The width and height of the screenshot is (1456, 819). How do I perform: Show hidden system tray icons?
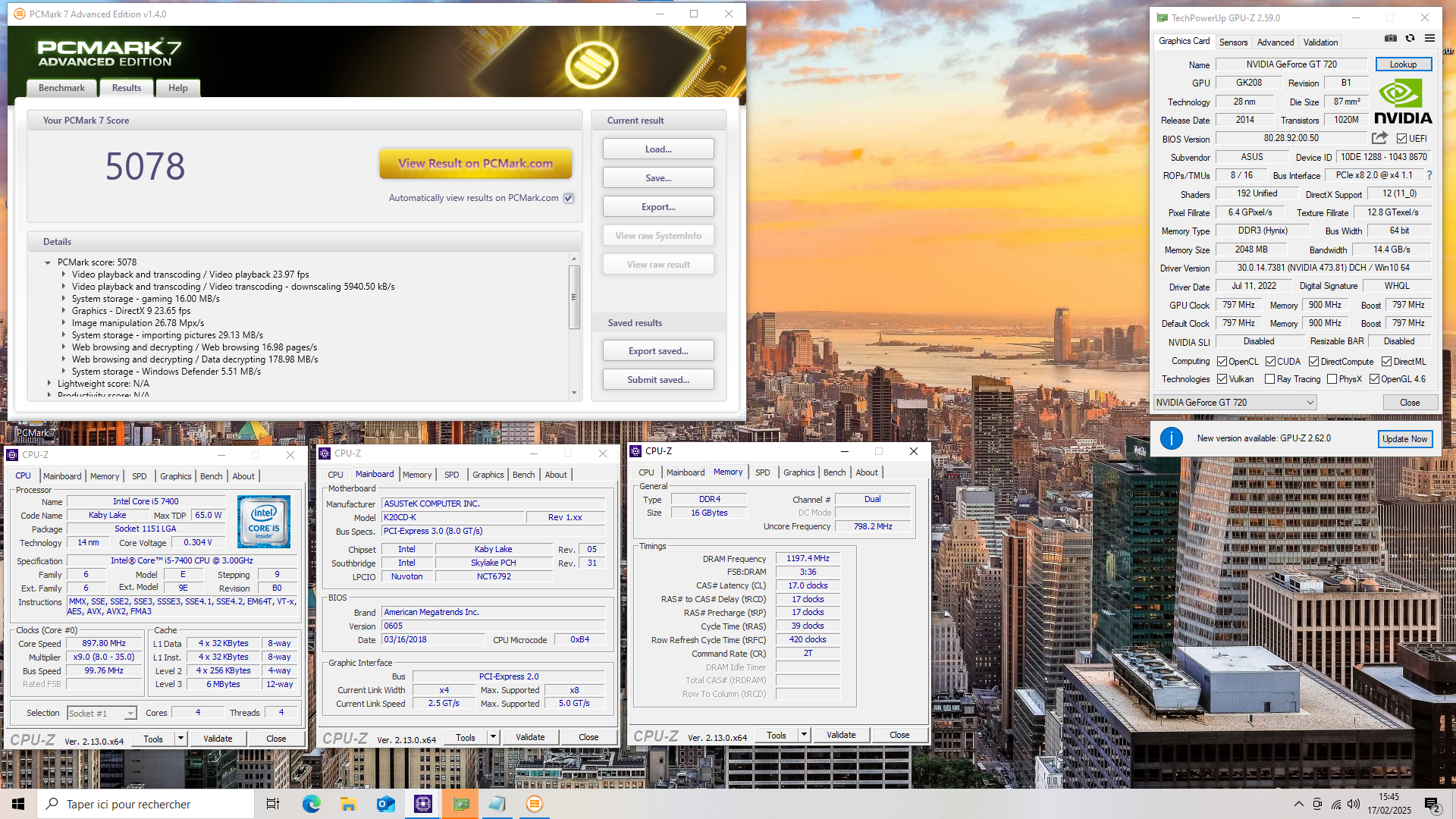(1298, 804)
